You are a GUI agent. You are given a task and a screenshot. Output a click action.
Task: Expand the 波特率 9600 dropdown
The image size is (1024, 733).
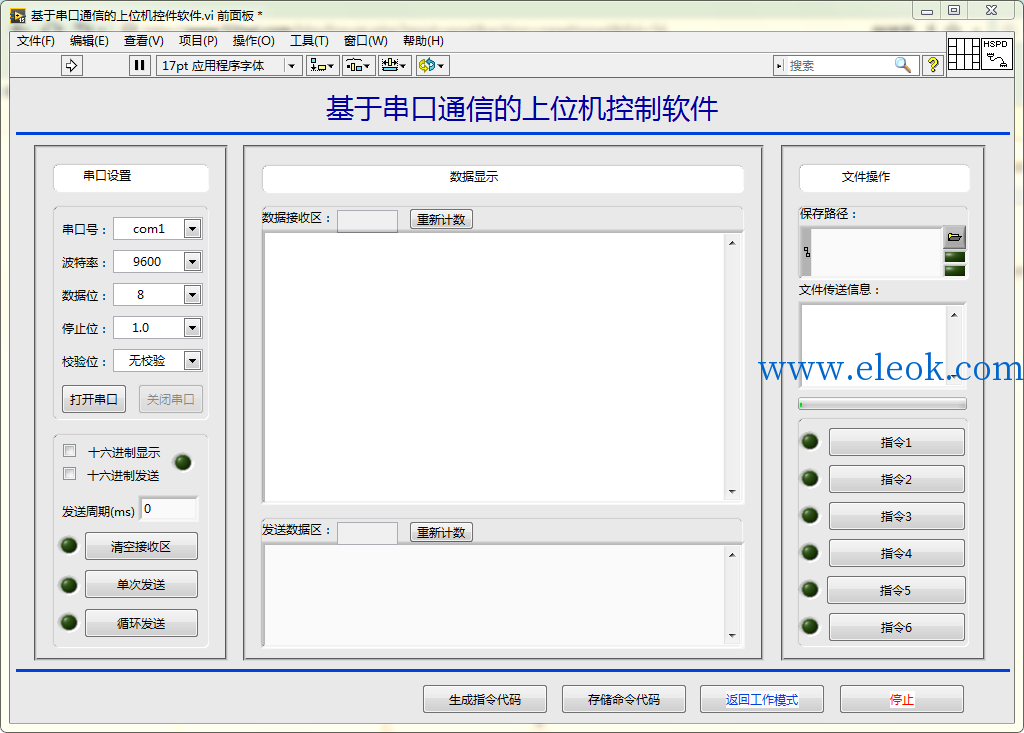pos(192,262)
